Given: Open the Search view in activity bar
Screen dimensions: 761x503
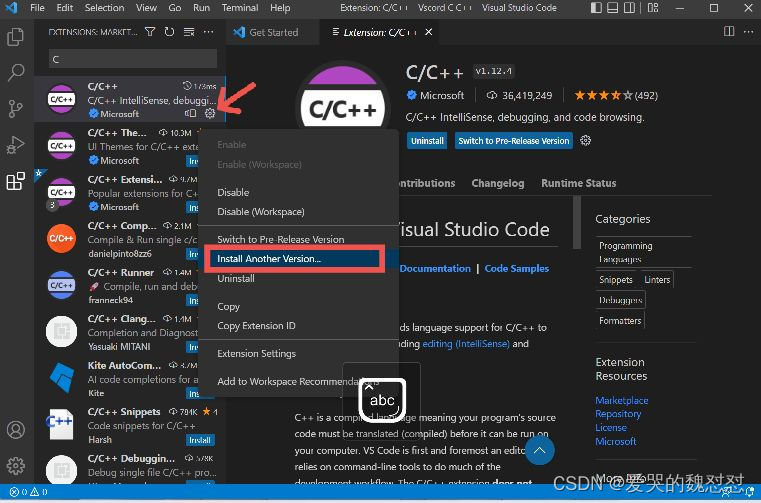Looking at the screenshot, I should tap(16, 72).
